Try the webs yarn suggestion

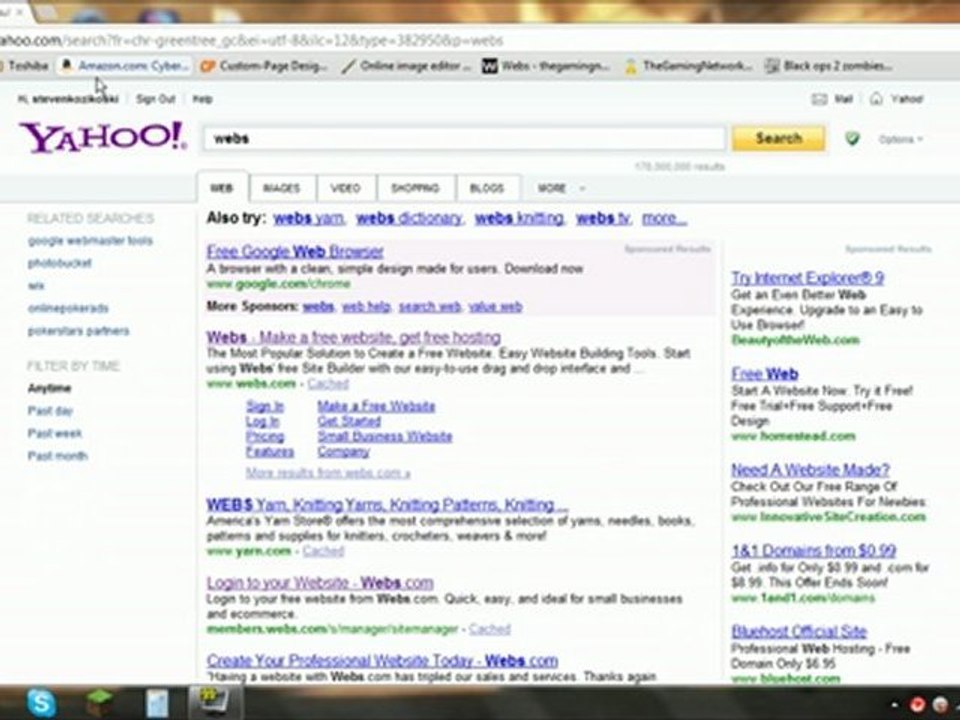click(309, 218)
